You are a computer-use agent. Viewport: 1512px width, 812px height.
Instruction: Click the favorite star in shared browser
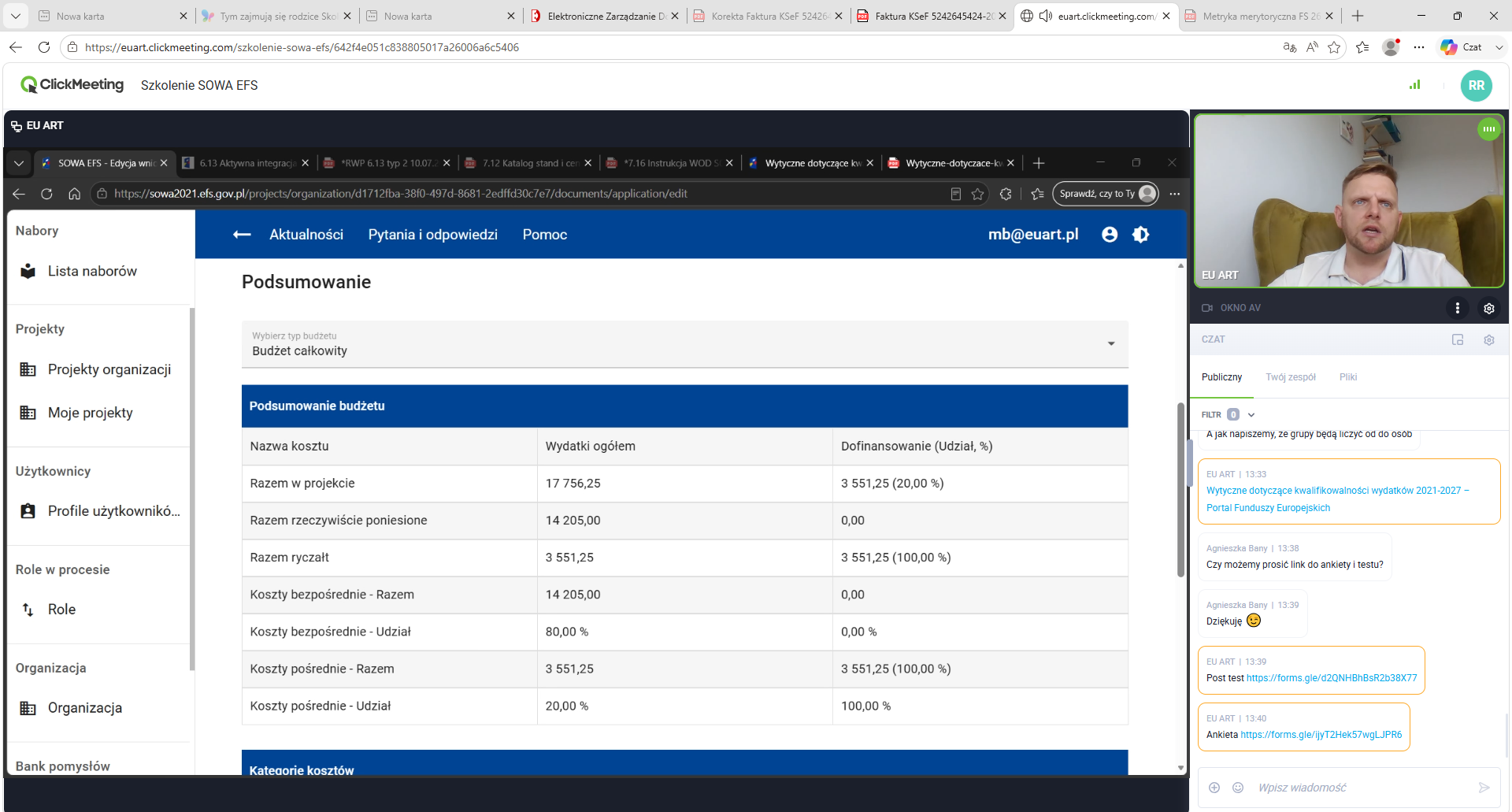(x=977, y=194)
